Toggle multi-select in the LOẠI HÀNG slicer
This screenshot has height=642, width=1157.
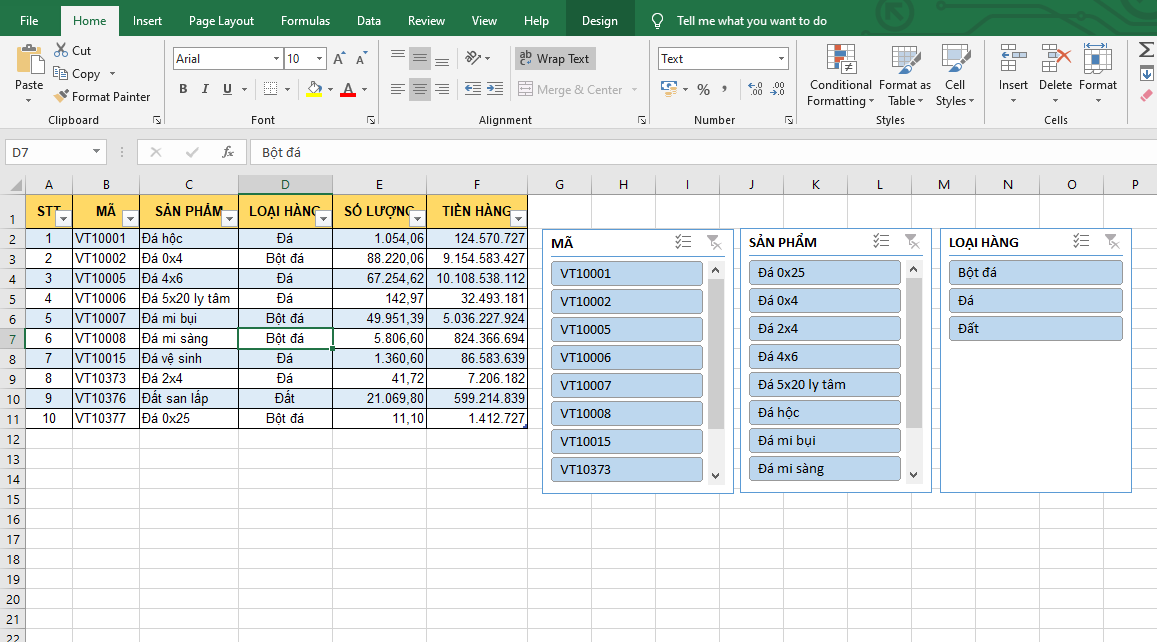1081,242
